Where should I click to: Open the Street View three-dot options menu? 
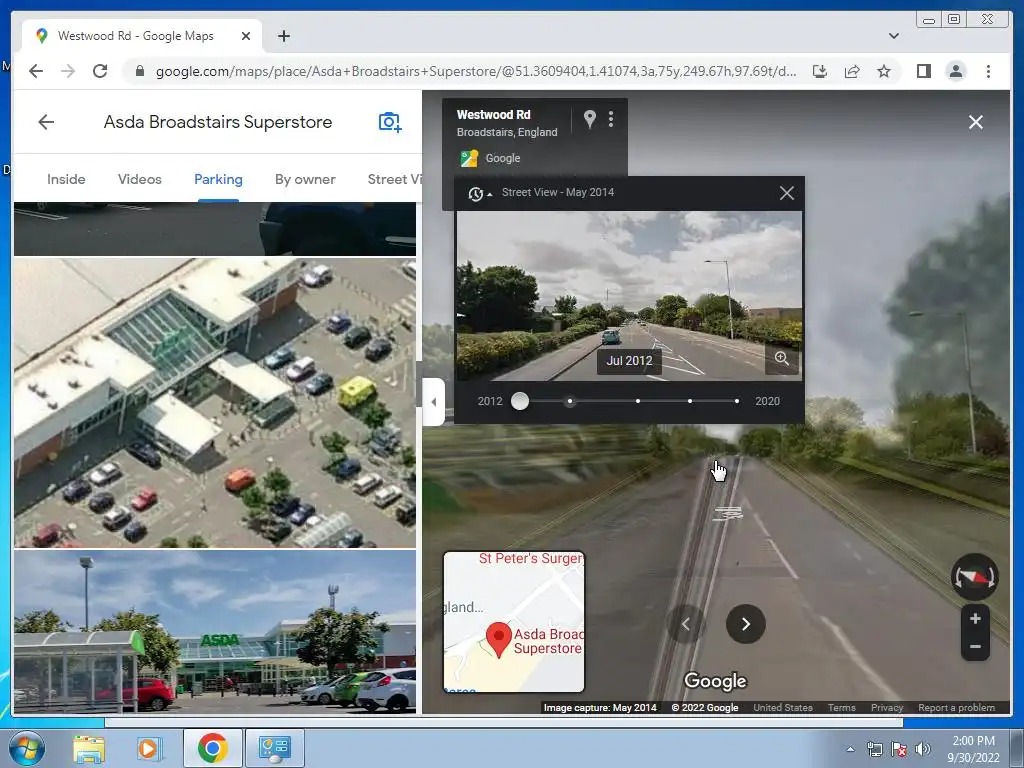pos(611,119)
